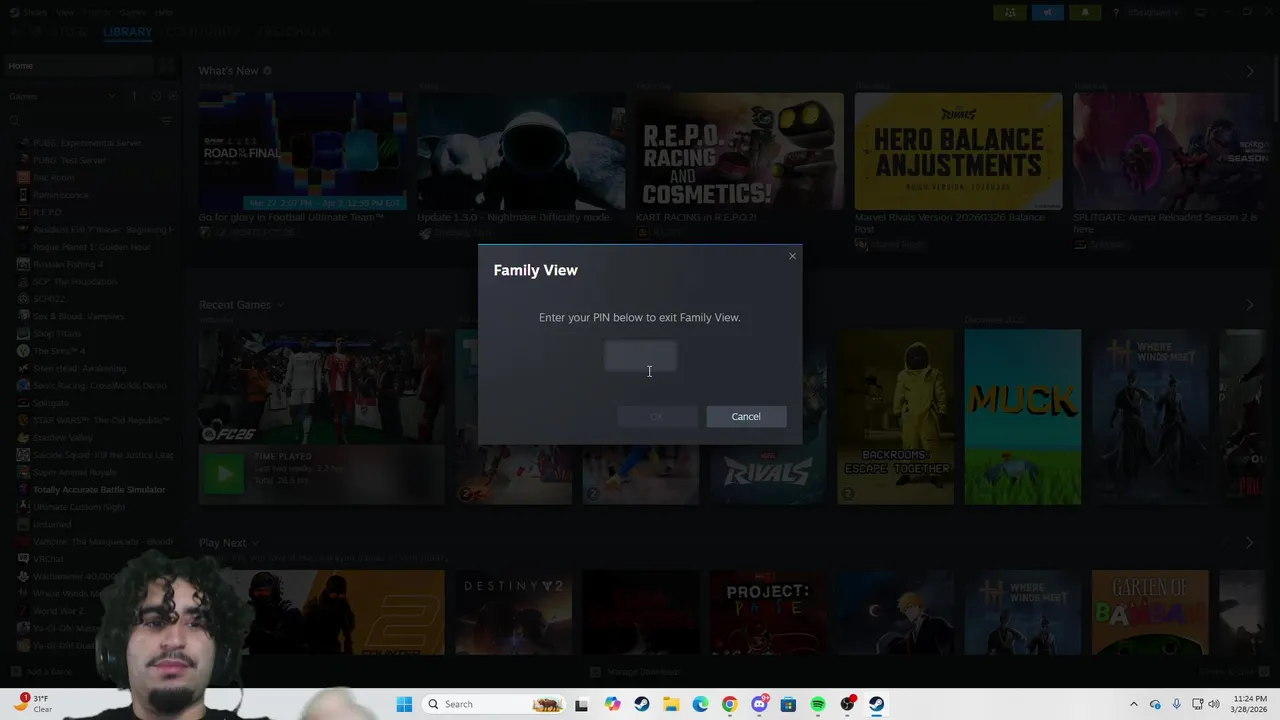The image size is (1280, 720).
Task: Click the PIN entry field in Family View
Action: coord(640,356)
